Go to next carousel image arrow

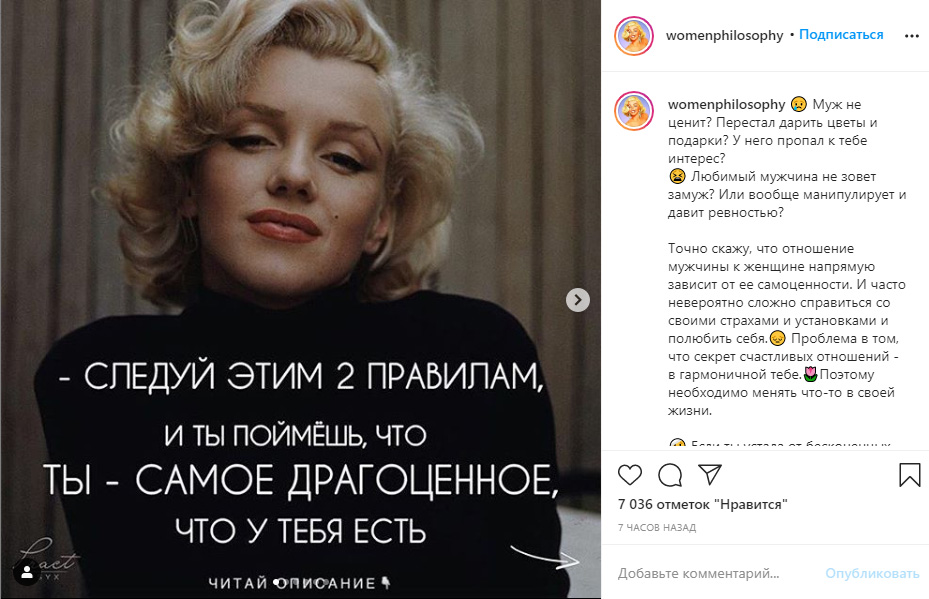(578, 300)
